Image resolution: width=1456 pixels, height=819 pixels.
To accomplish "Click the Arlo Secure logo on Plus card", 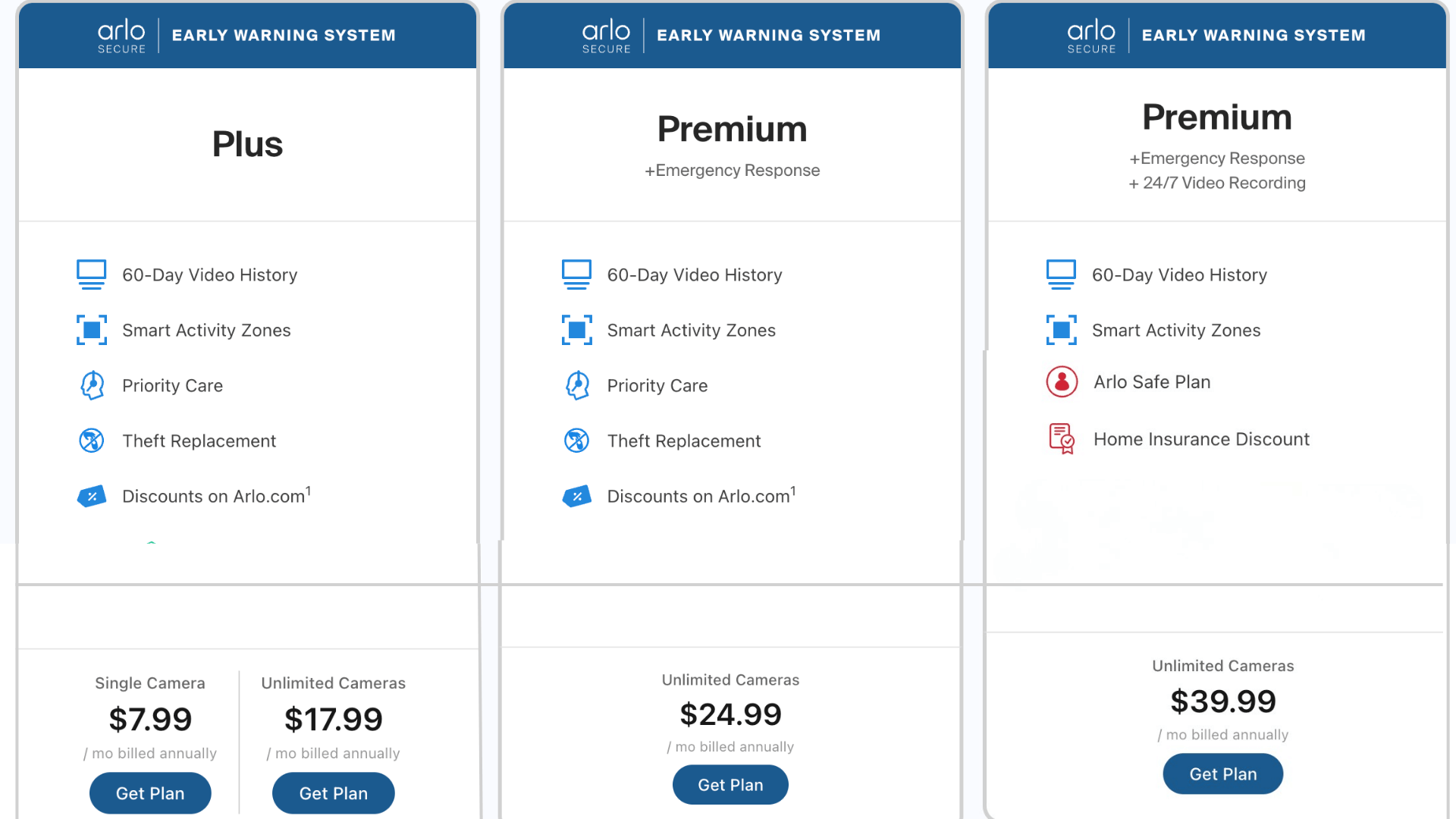I will (x=121, y=36).
